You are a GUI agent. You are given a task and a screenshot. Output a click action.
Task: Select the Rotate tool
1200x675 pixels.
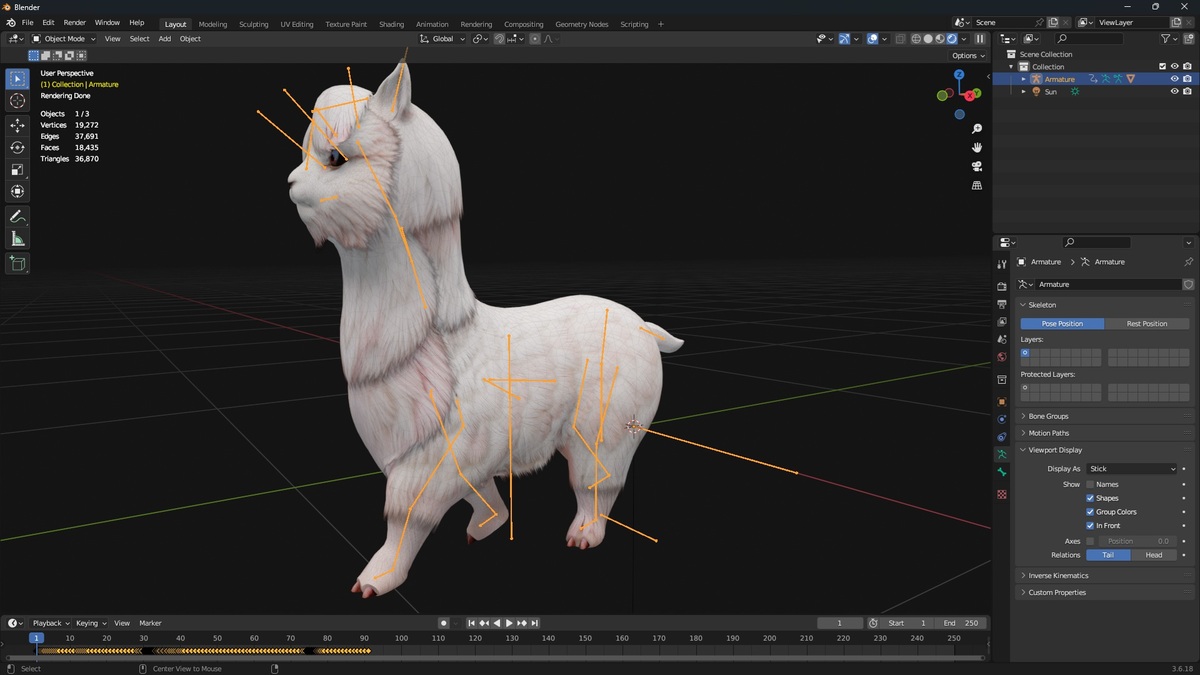pyautogui.click(x=17, y=147)
